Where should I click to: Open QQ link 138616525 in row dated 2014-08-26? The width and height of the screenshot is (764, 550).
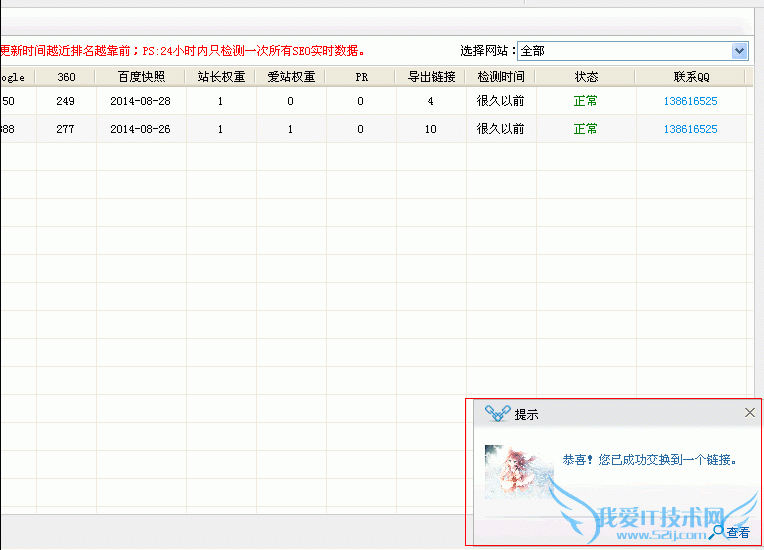690,129
